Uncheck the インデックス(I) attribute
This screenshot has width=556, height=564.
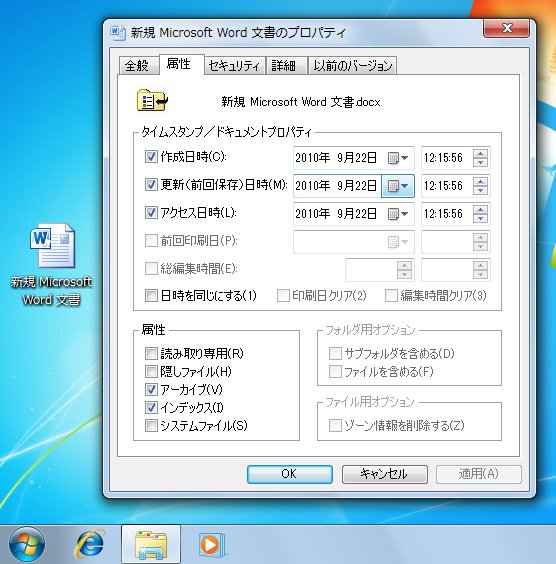click(151, 408)
